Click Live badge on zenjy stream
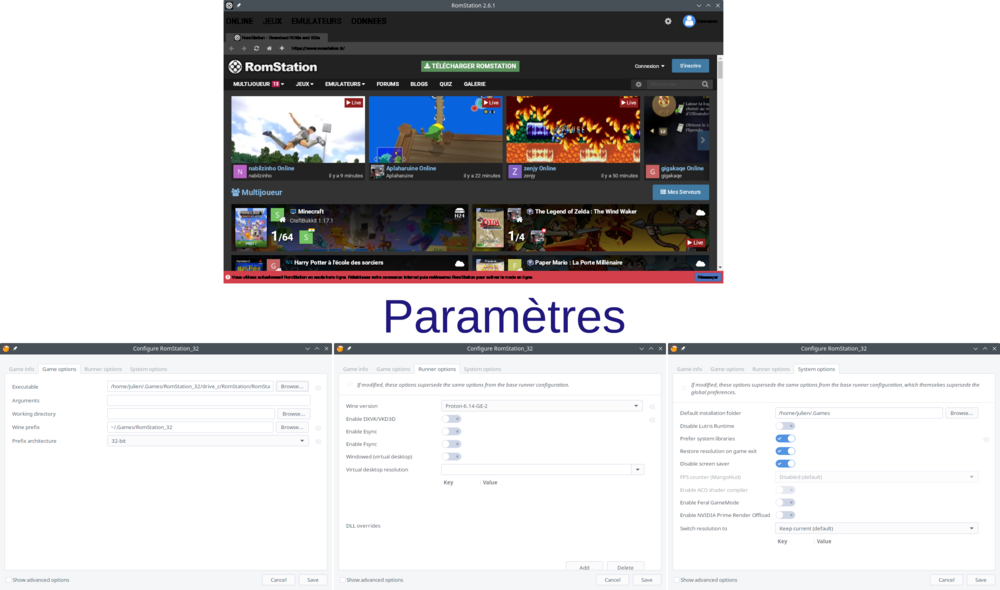The width and height of the screenshot is (1000, 590). 628,103
